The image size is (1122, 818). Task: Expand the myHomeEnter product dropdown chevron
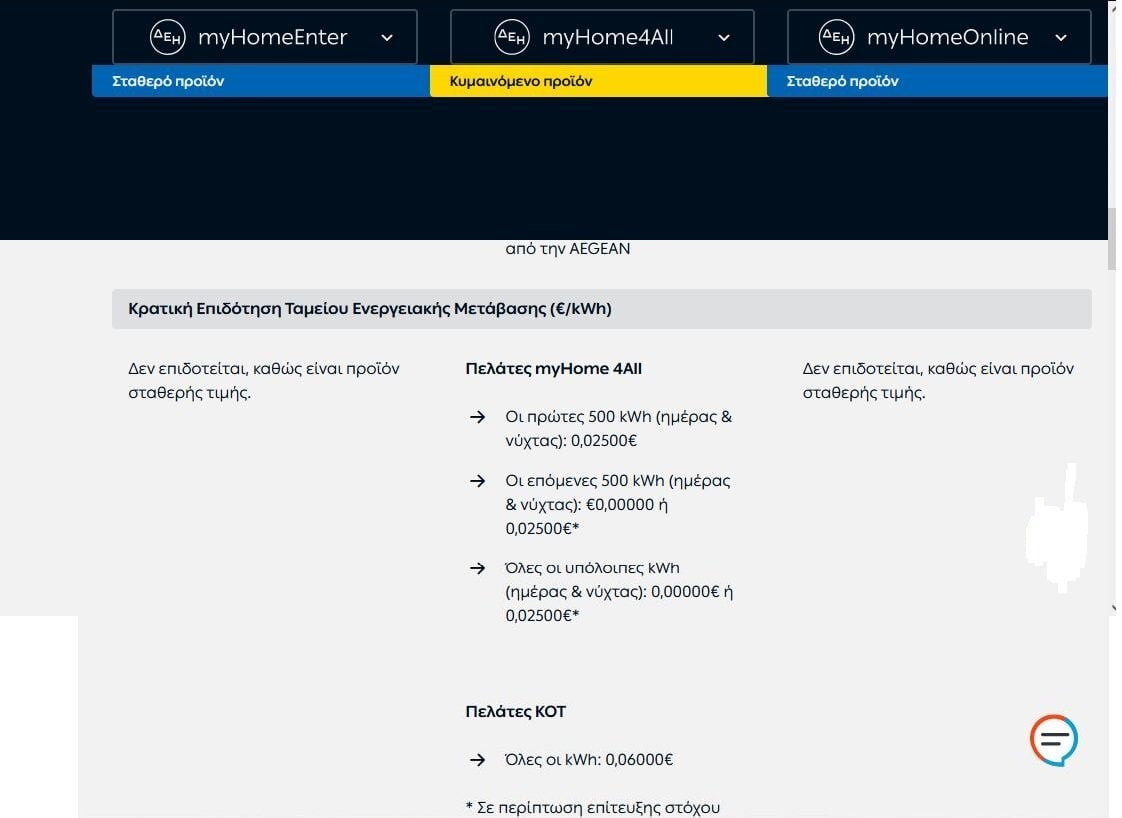(x=386, y=38)
